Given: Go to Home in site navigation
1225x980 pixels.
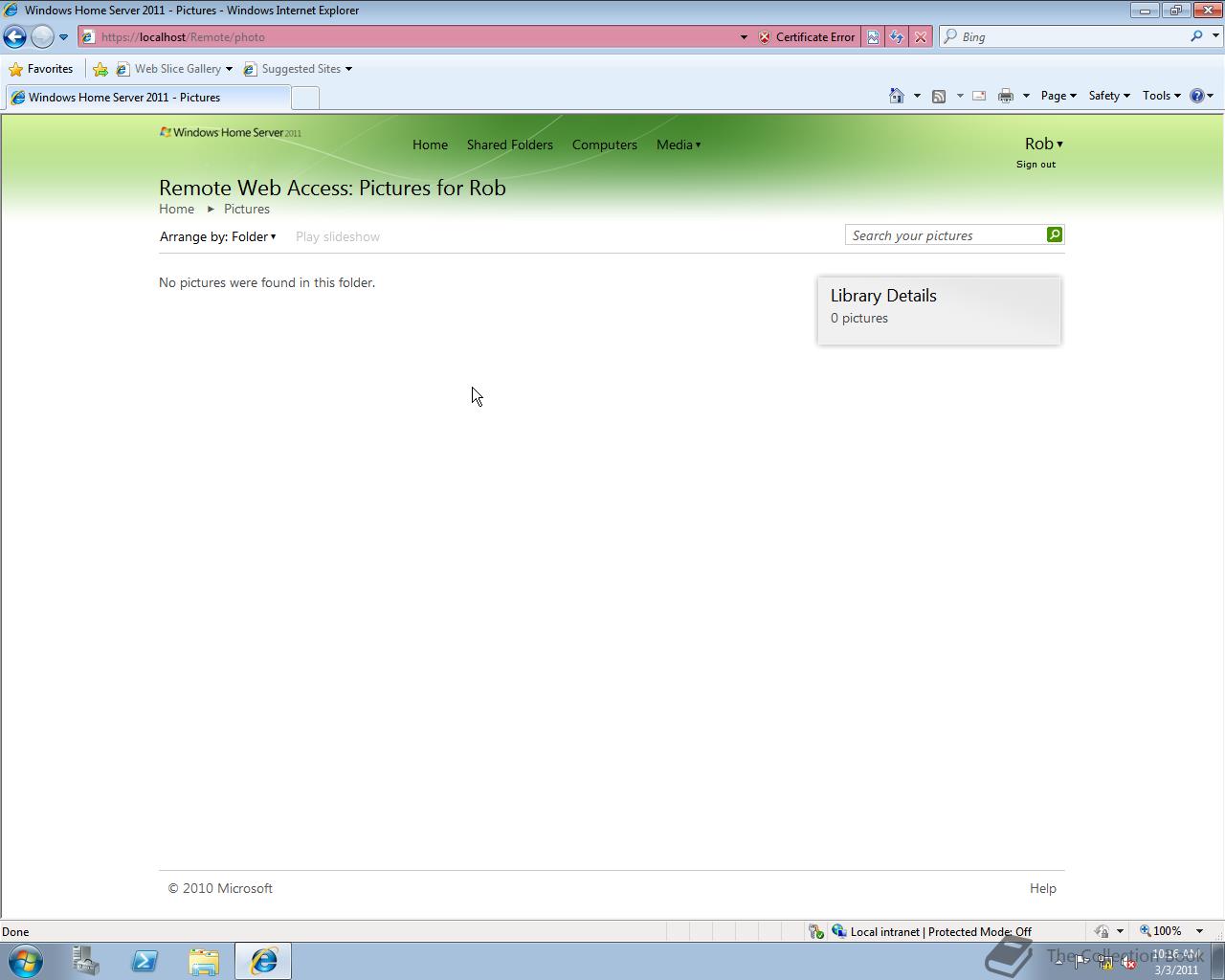Looking at the screenshot, I should click(430, 145).
